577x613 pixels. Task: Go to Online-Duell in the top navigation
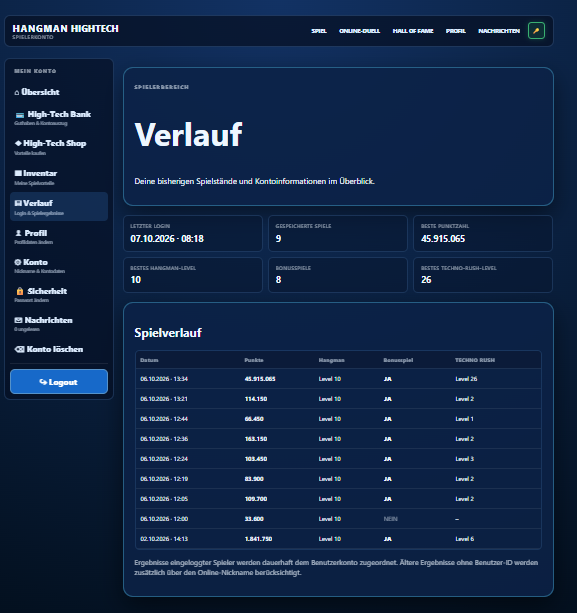pyautogui.click(x=359, y=31)
